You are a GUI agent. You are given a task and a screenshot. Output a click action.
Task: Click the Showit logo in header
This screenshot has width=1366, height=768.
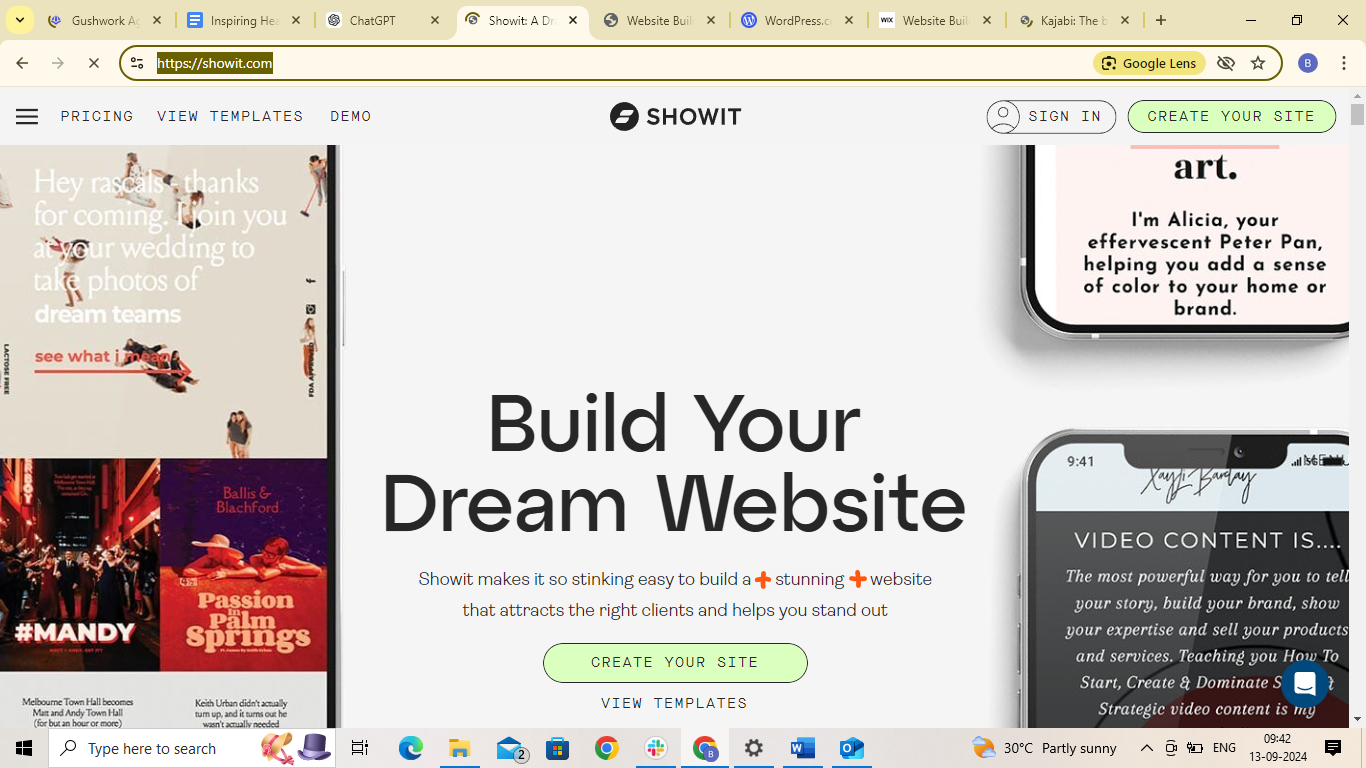[x=675, y=117]
